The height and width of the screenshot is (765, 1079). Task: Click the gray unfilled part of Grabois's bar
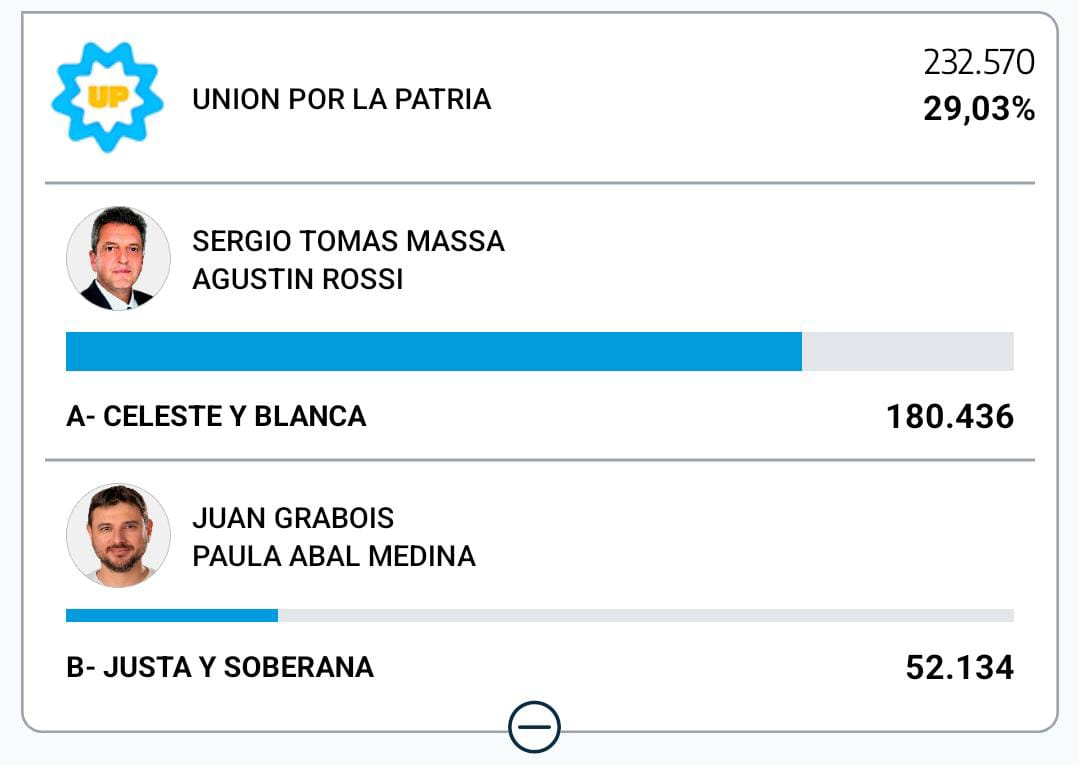coord(645,615)
